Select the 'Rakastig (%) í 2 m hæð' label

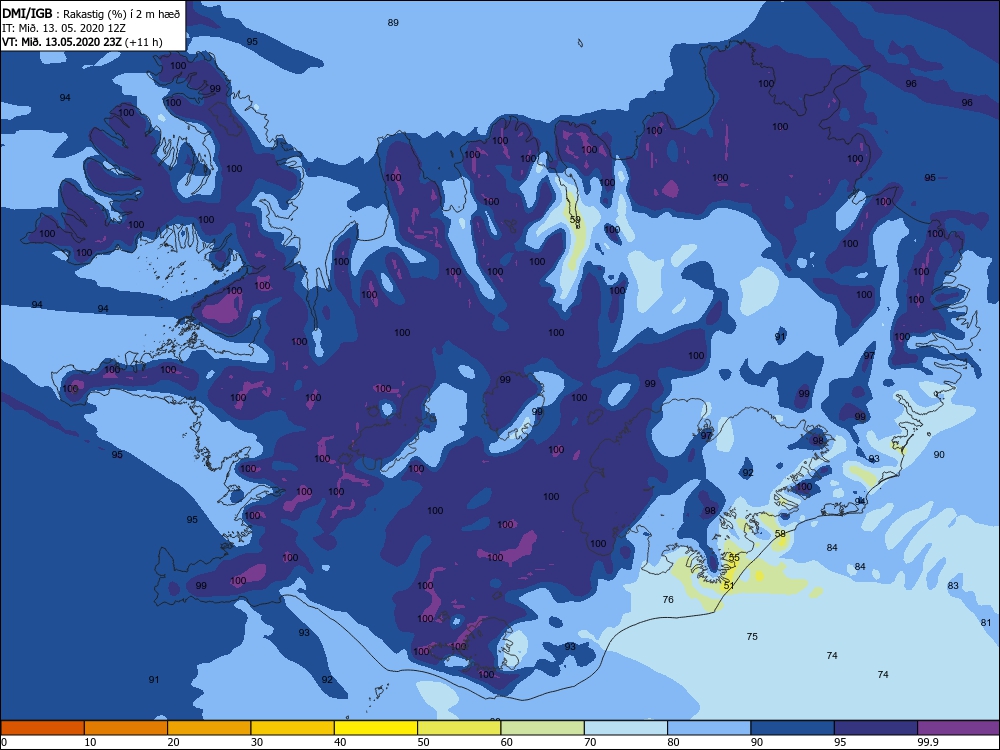[x=122, y=13]
